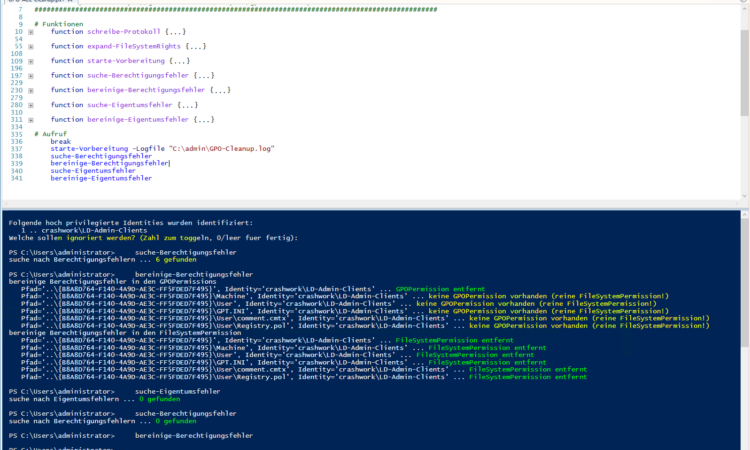Expand the starte-Vorbereitung function block
This screenshot has height=450, width=750.
[31, 61]
